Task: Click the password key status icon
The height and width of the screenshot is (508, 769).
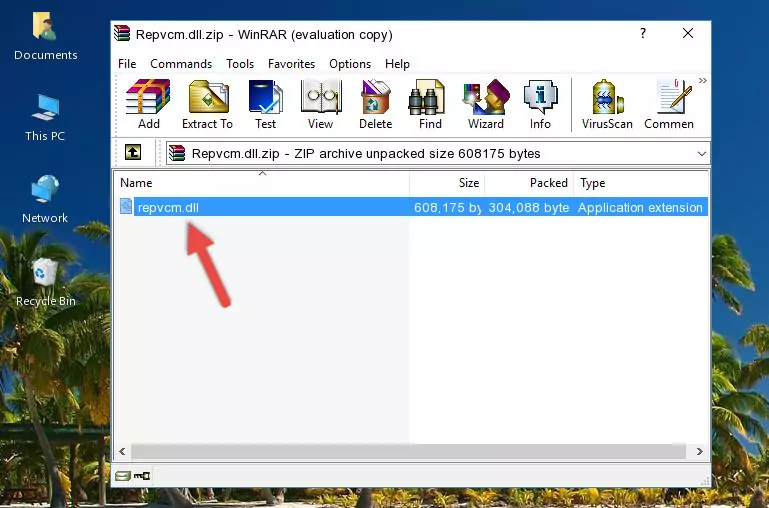Action: pyautogui.click(x=142, y=475)
